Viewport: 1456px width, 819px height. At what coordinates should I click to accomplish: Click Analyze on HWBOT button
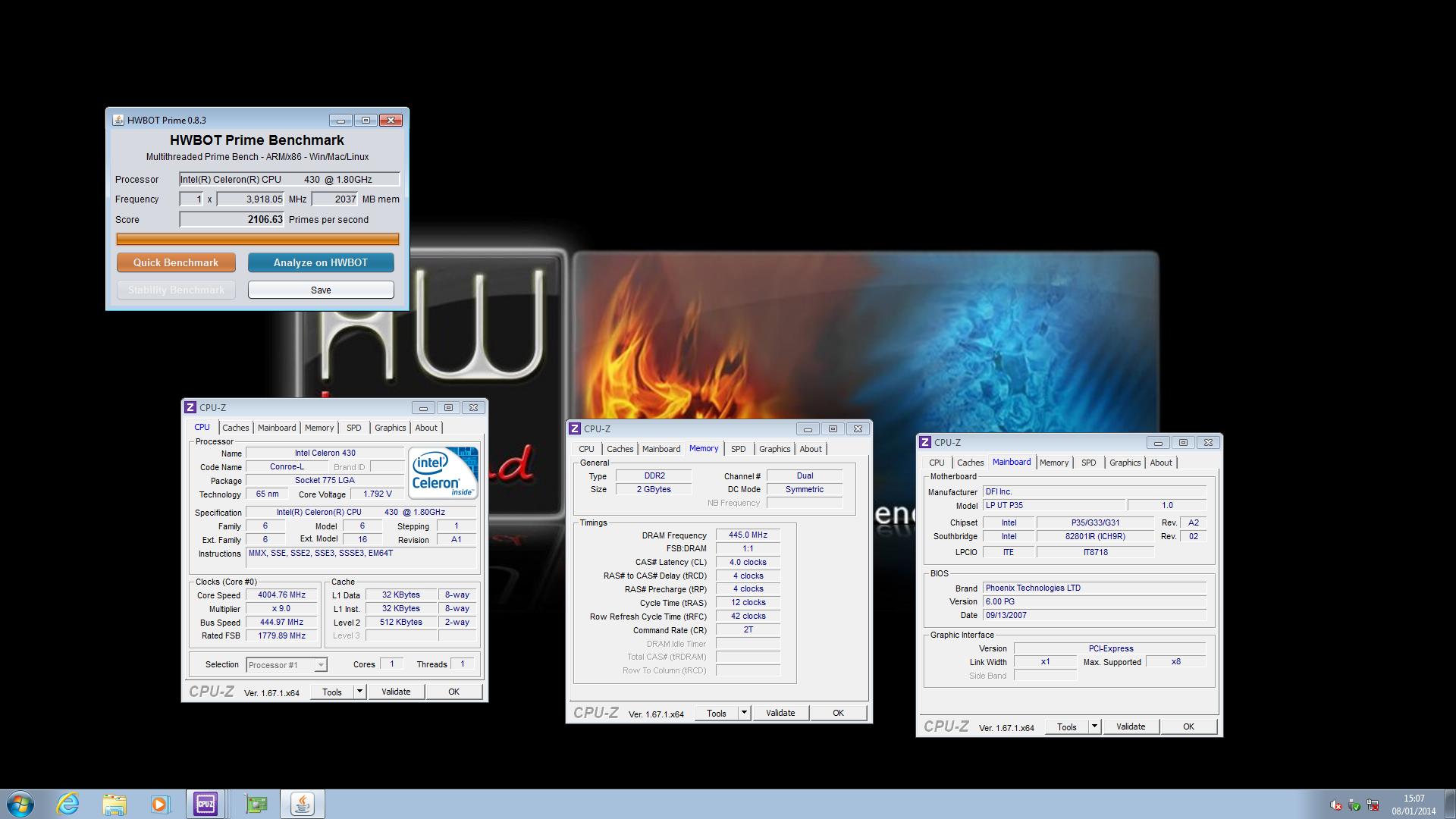click(321, 262)
